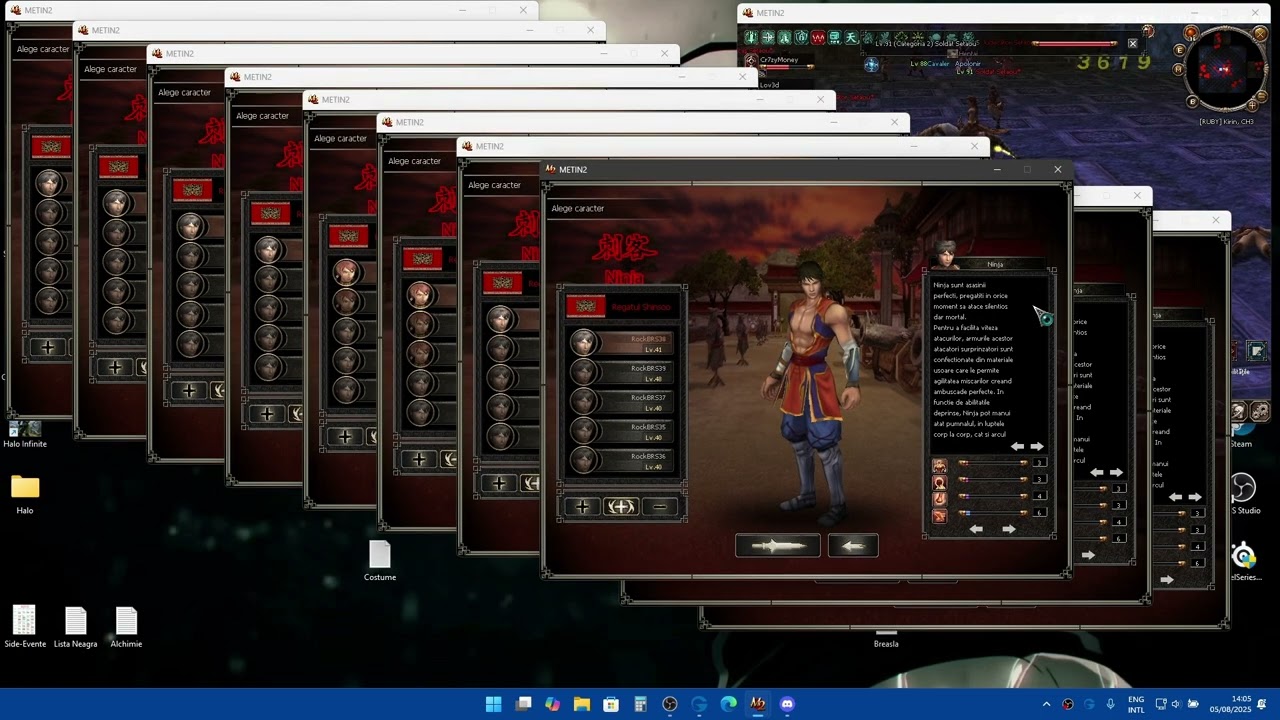
Task: Click the first skill icon in game window
Action: 751,37
